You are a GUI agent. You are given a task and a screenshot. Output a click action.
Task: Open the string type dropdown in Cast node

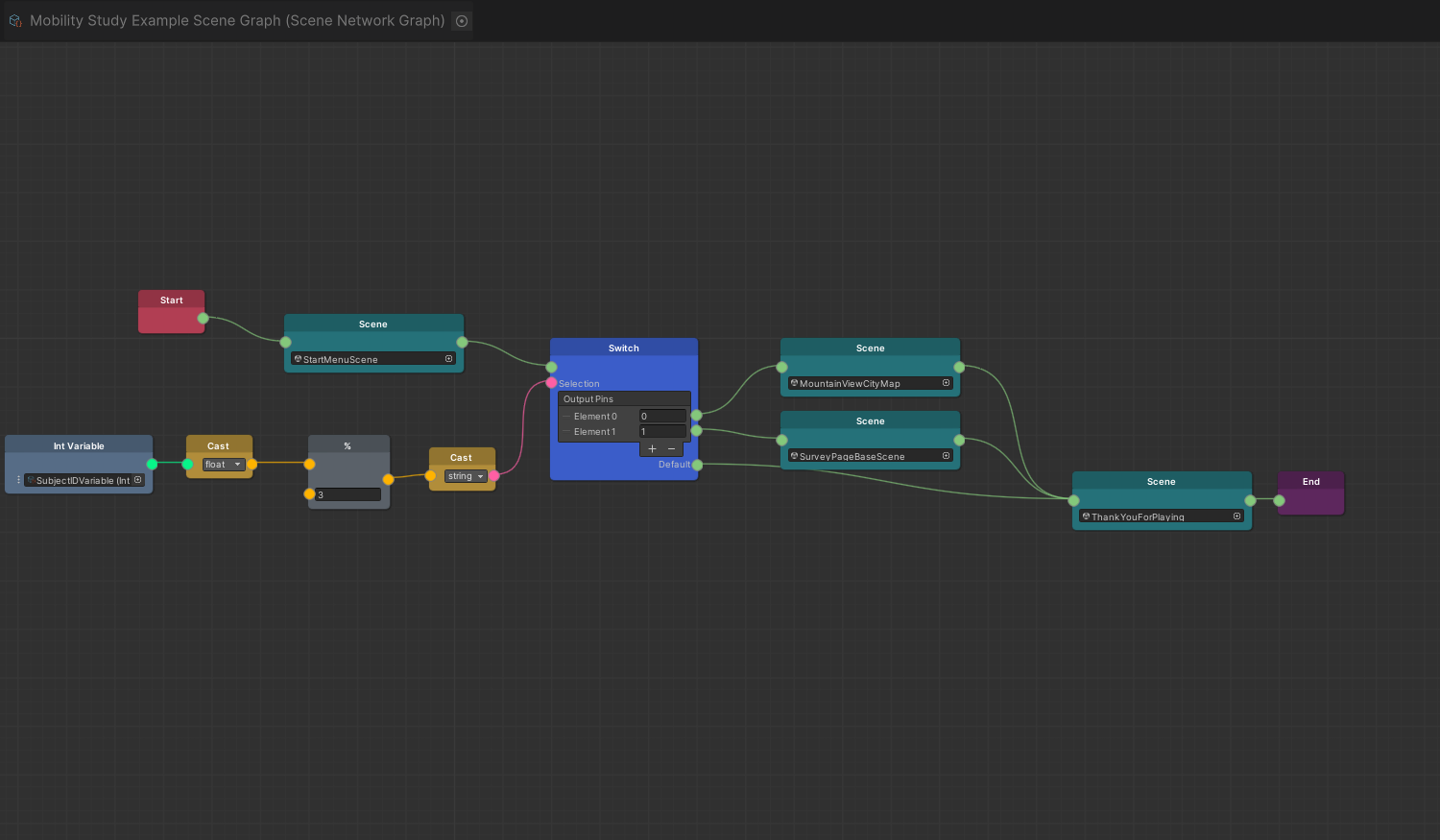coord(466,476)
